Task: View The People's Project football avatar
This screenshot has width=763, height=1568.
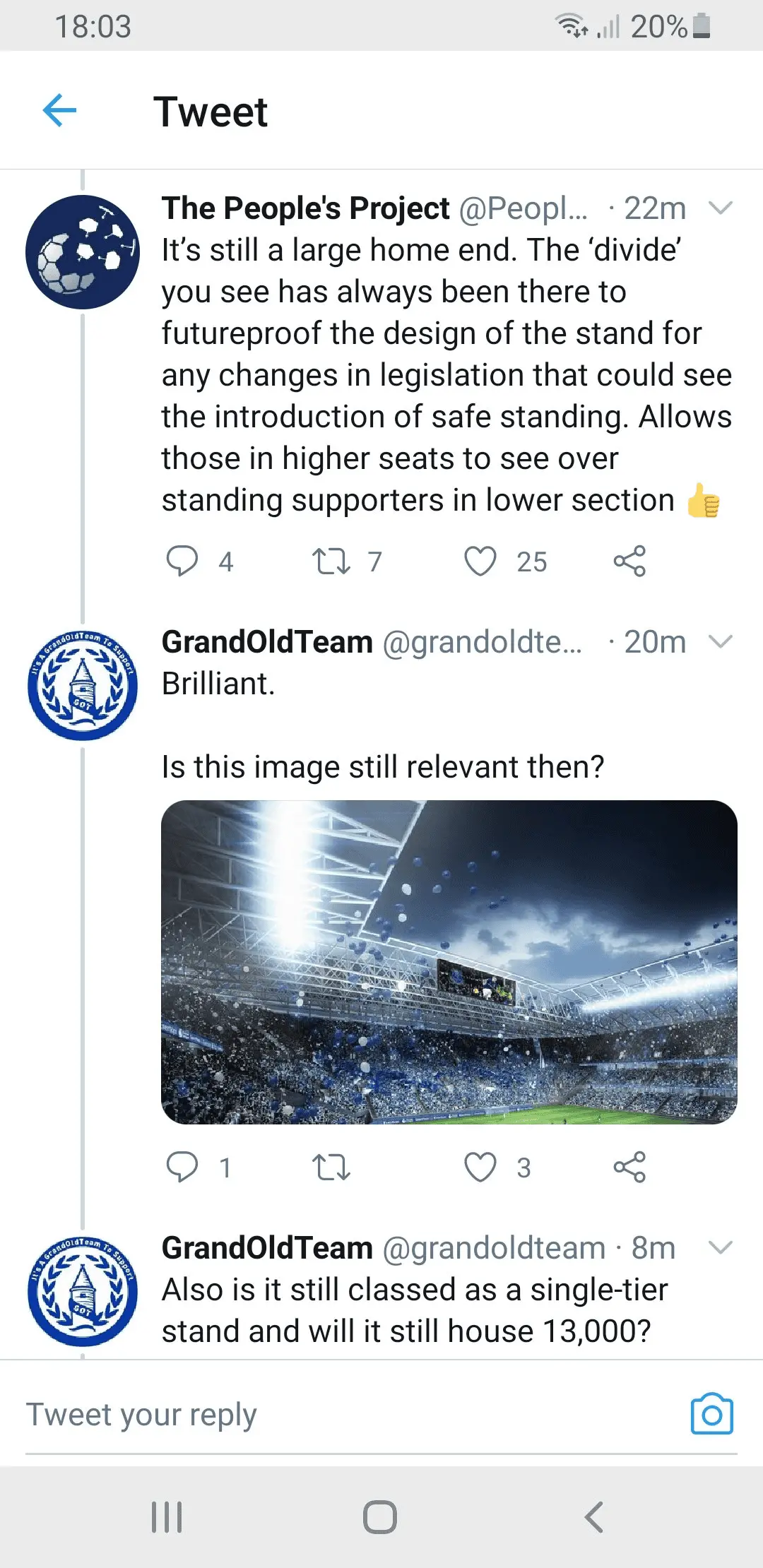Action: coord(83,252)
